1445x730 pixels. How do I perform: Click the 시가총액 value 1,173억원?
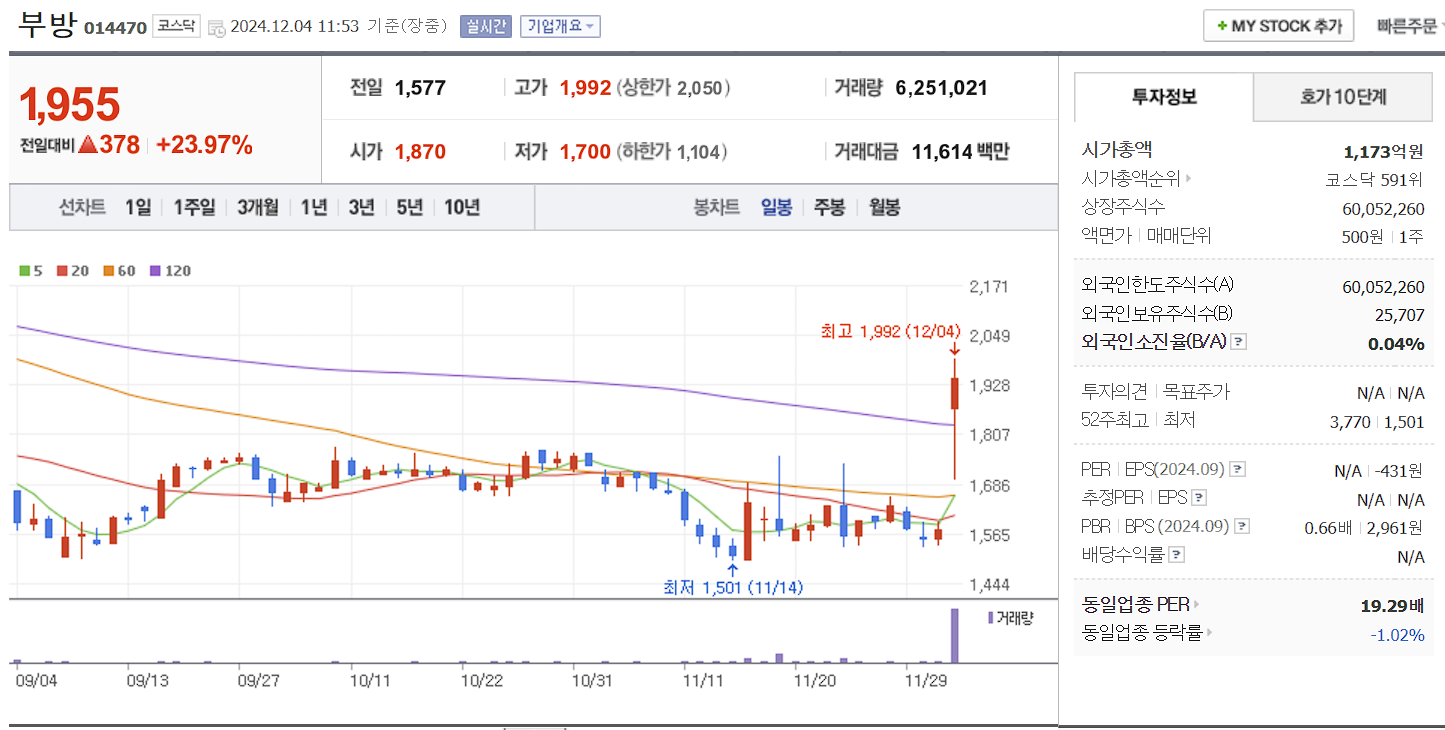(x=1384, y=152)
